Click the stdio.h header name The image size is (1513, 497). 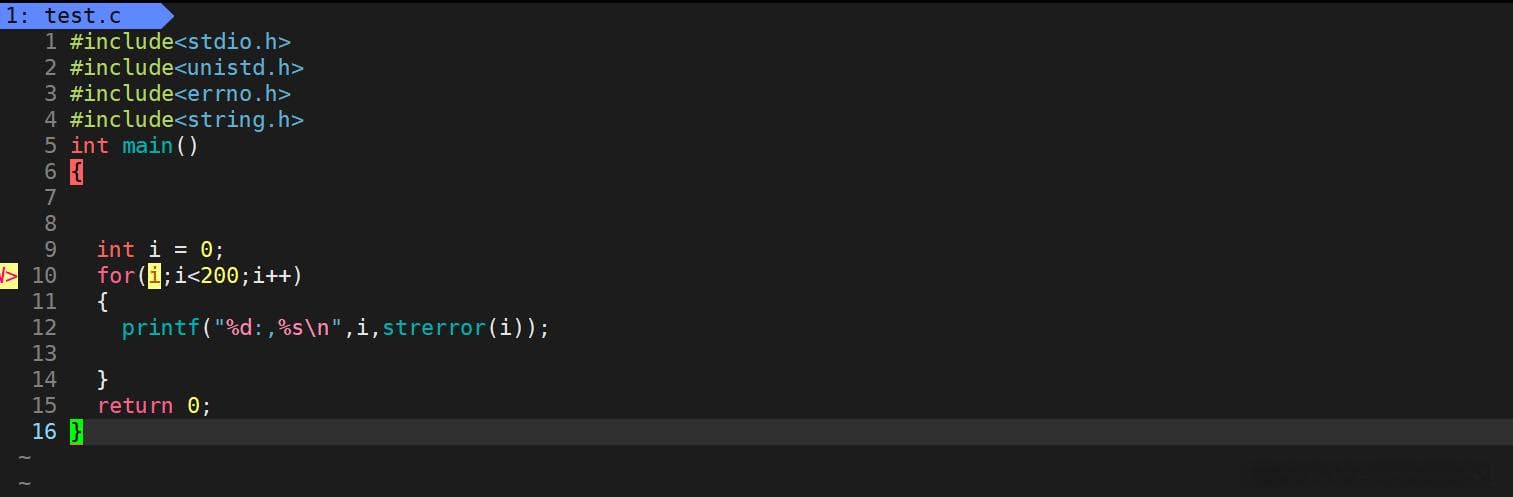(239, 42)
